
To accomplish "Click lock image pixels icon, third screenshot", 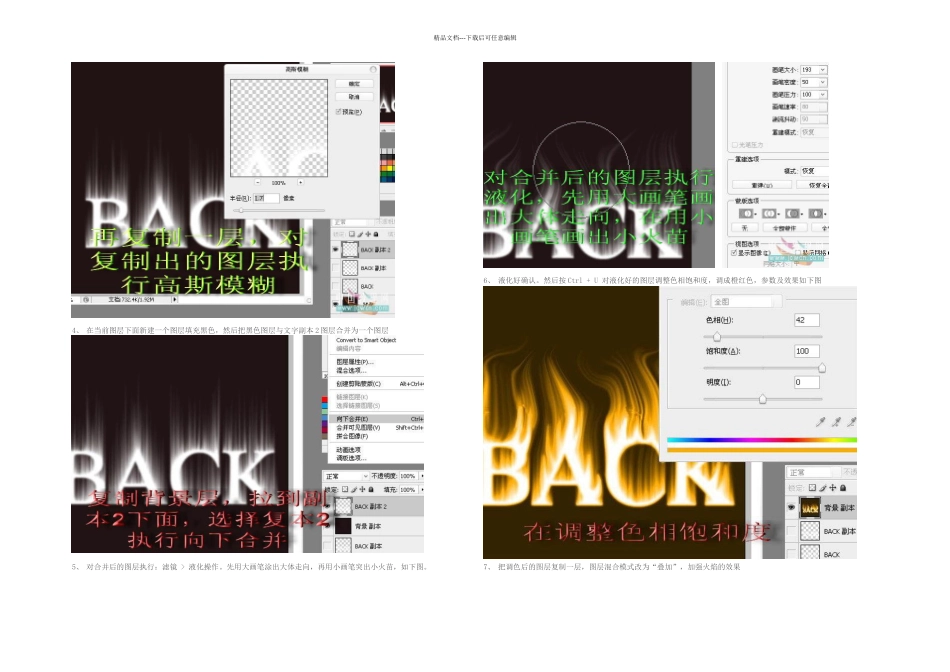I will click(x=354, y=490).
